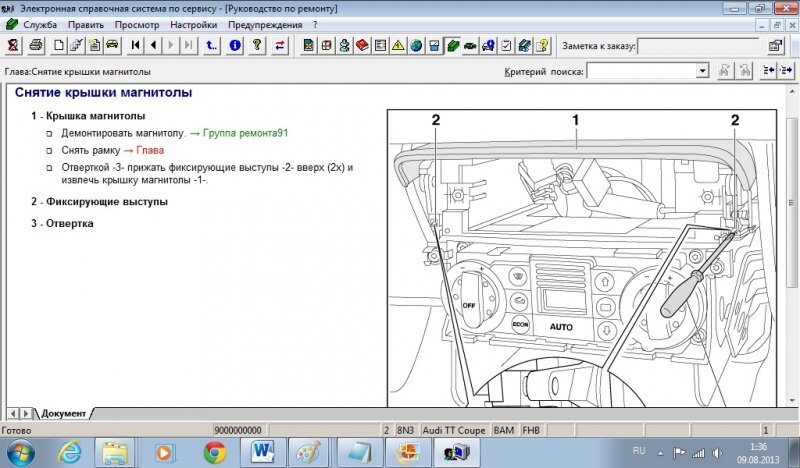800x468 pixels.
Task: Click the teal books stack icon
Action: [524, 45]
